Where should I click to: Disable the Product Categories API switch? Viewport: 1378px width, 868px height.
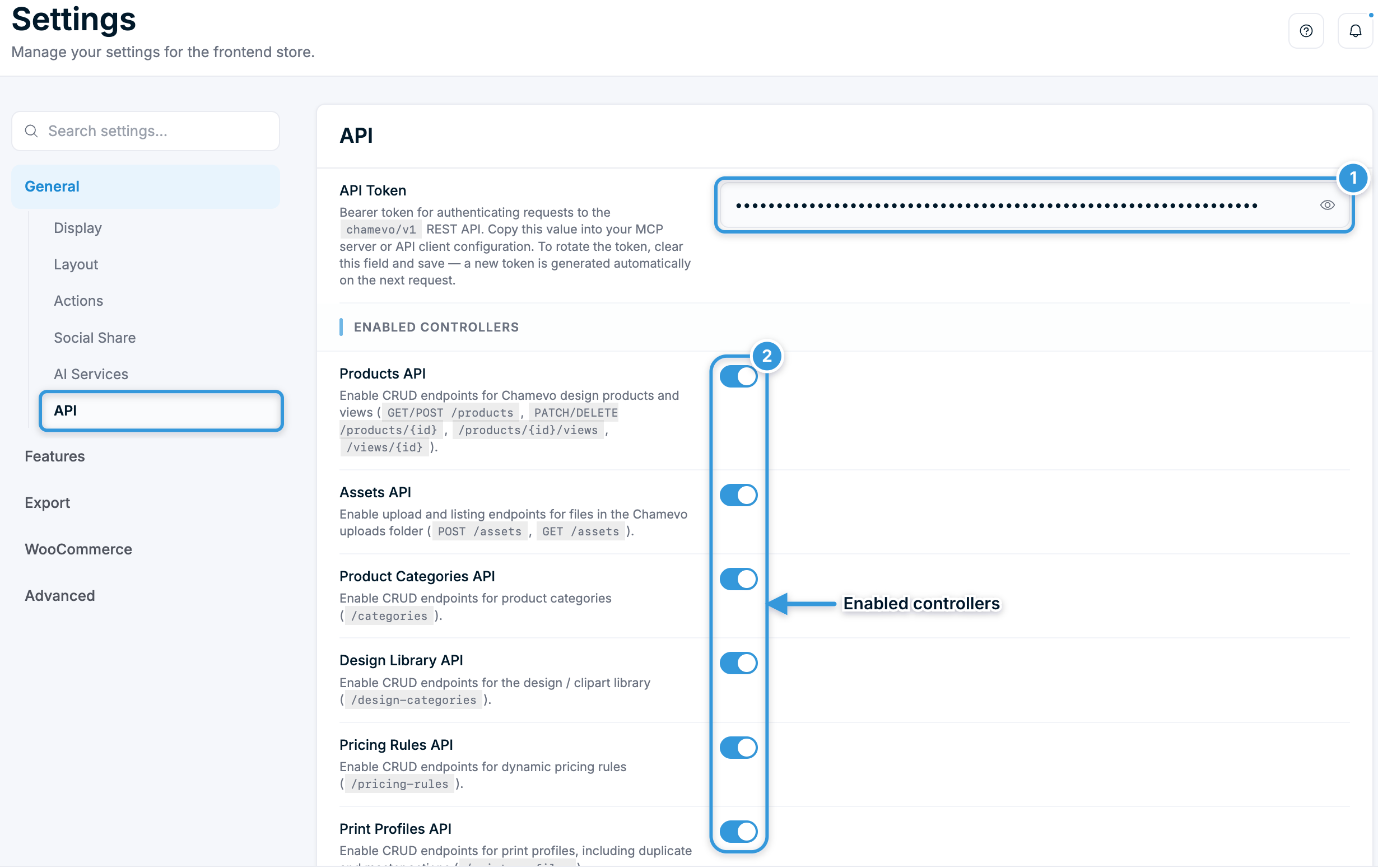(x=738, y=579)
